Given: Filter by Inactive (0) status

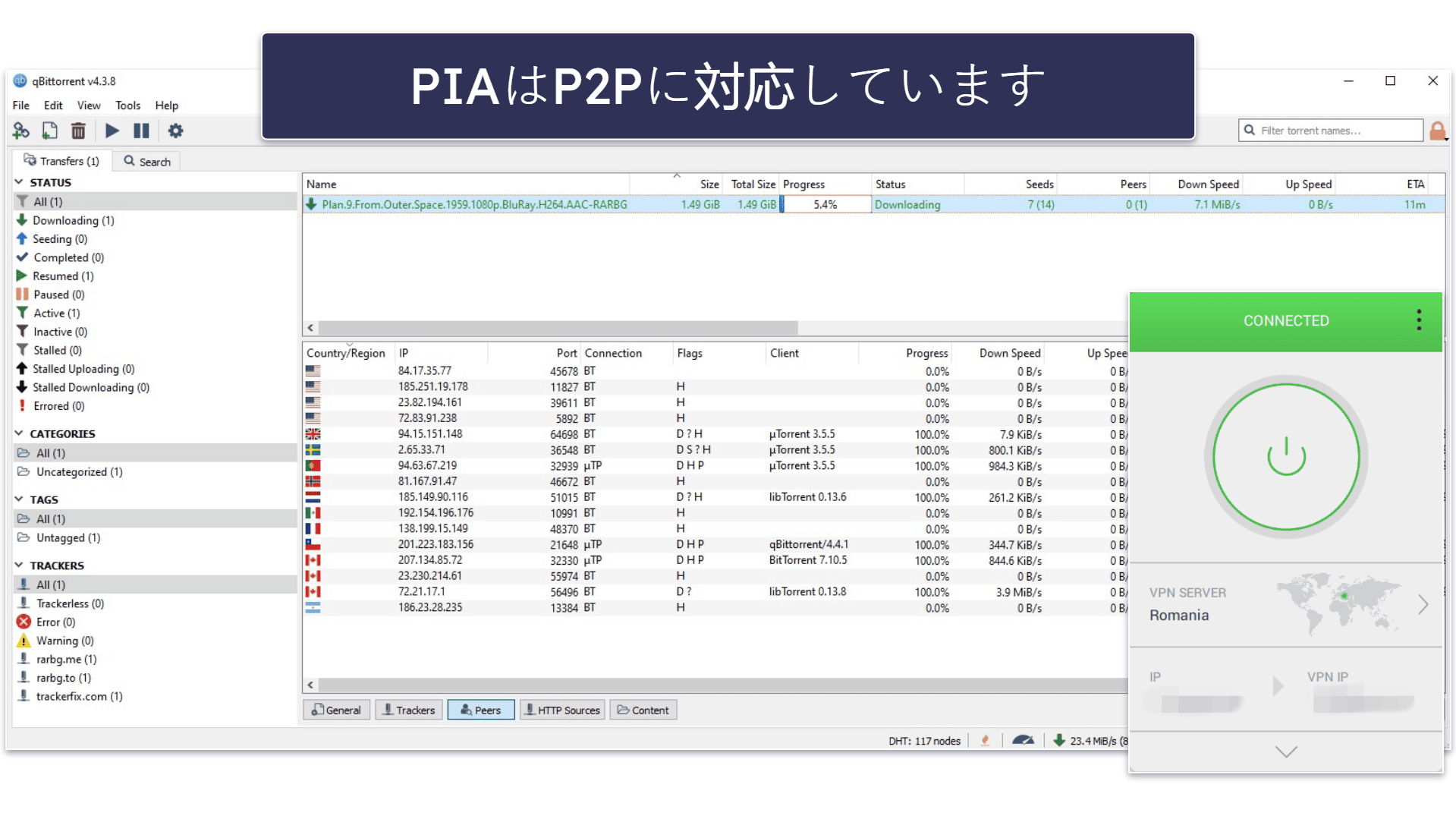Looking at the screenshot, I should coord(60,332).
